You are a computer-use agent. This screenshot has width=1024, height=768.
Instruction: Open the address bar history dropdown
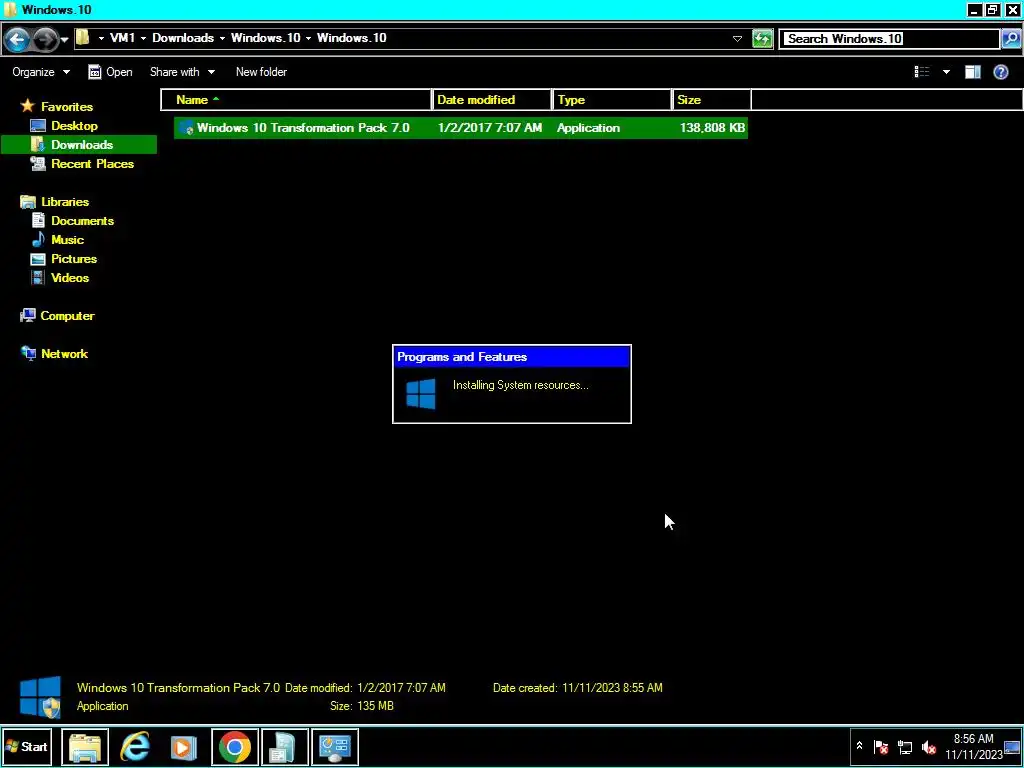(737, 39)
